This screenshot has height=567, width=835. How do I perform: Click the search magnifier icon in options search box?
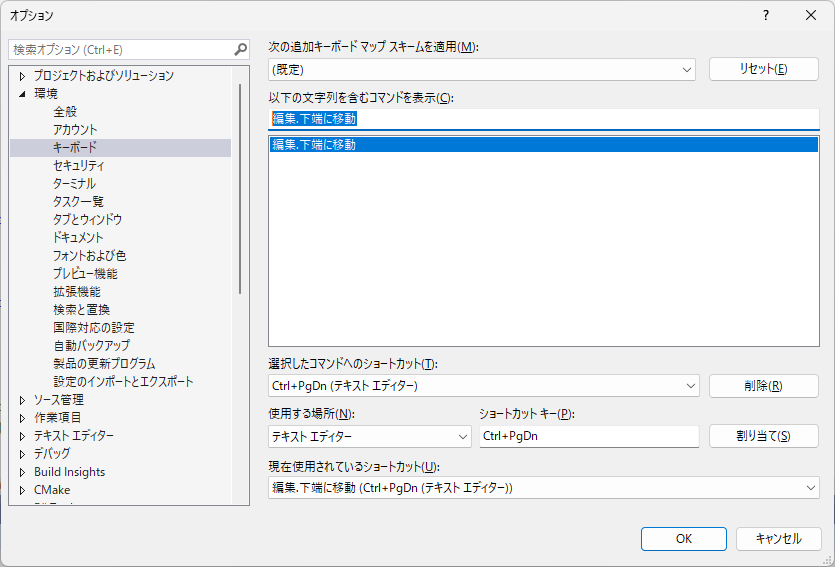[x=241, y=50]
